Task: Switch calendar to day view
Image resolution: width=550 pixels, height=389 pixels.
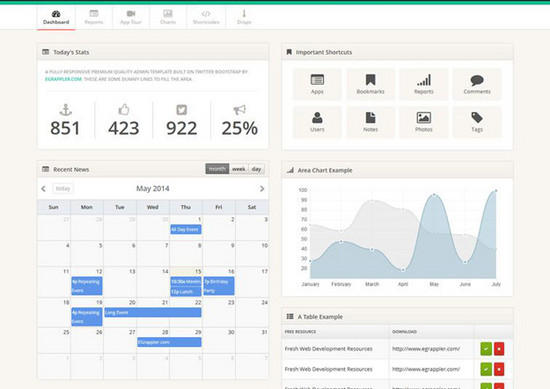Action: point(256,169)
